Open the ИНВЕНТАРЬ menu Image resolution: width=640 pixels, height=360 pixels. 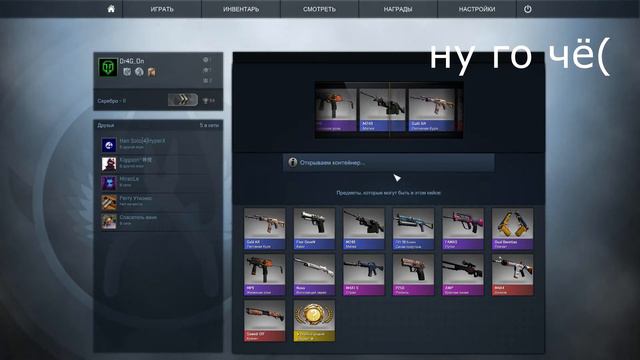241,9
